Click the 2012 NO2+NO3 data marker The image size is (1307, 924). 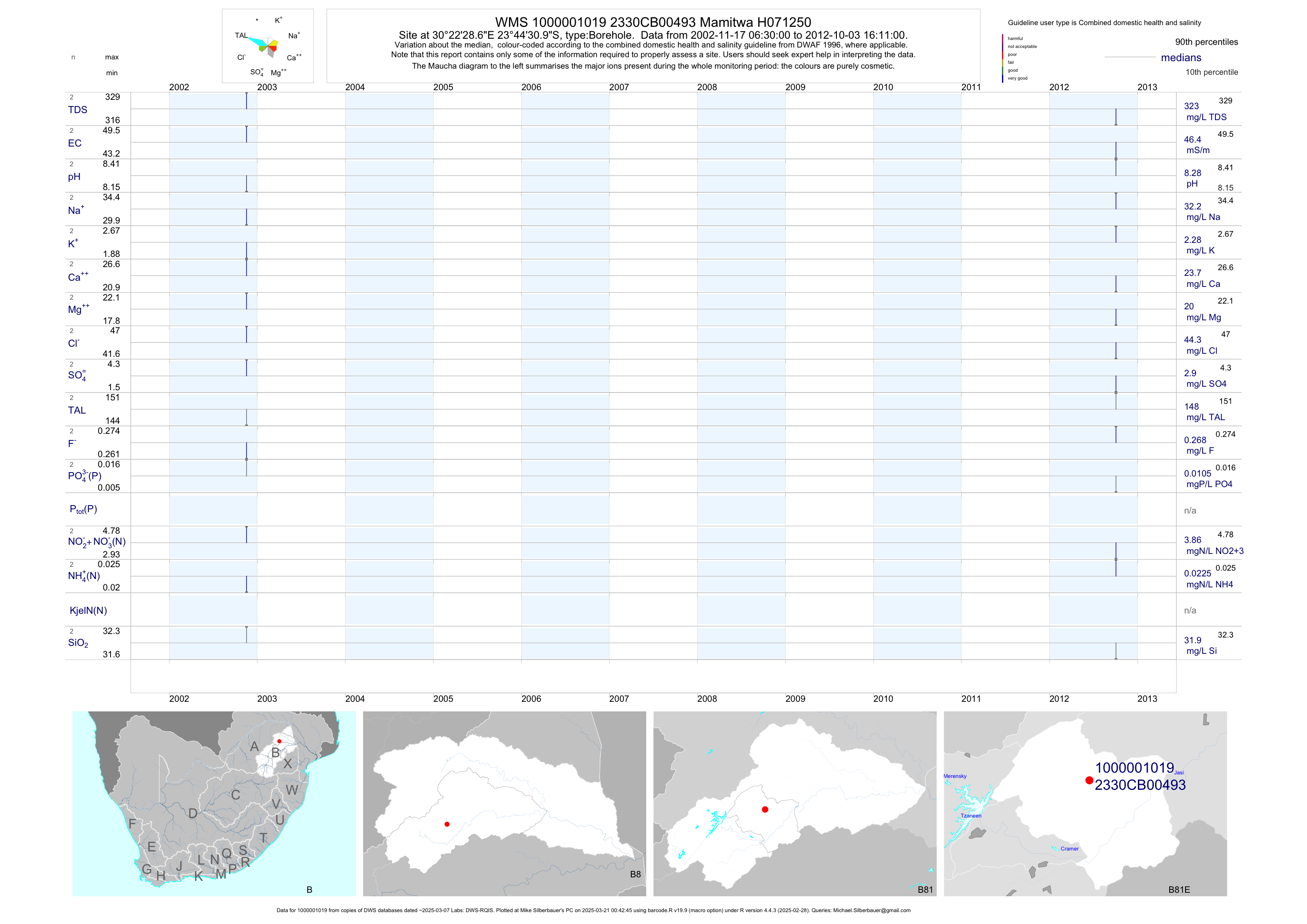[1116, 551]
